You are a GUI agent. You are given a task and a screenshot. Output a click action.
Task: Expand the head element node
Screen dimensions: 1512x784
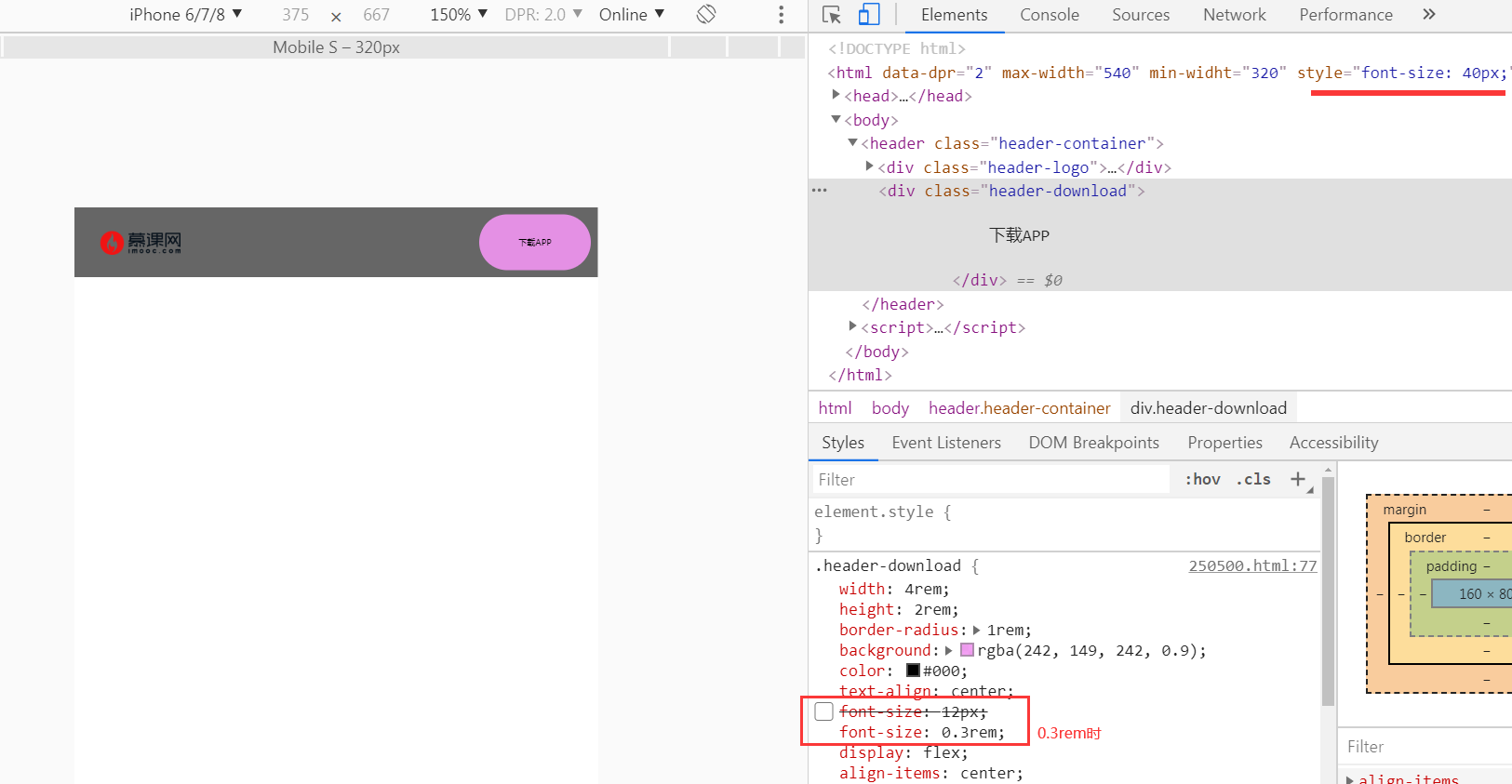point(836,95)
